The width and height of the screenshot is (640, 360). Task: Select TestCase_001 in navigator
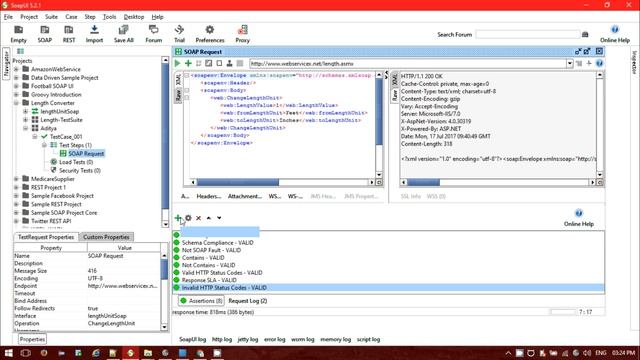click(66, 137)
